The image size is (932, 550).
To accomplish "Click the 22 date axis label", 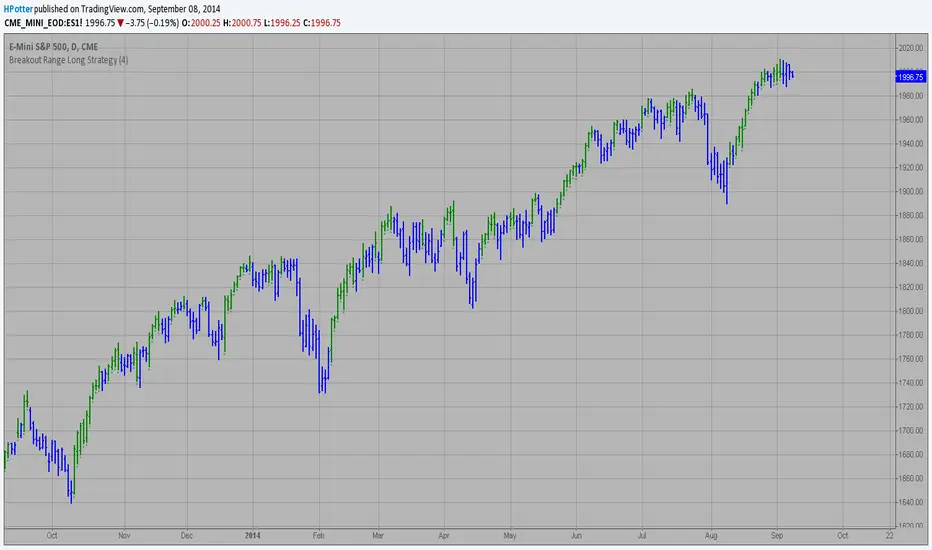I will [x=889, y=536].
